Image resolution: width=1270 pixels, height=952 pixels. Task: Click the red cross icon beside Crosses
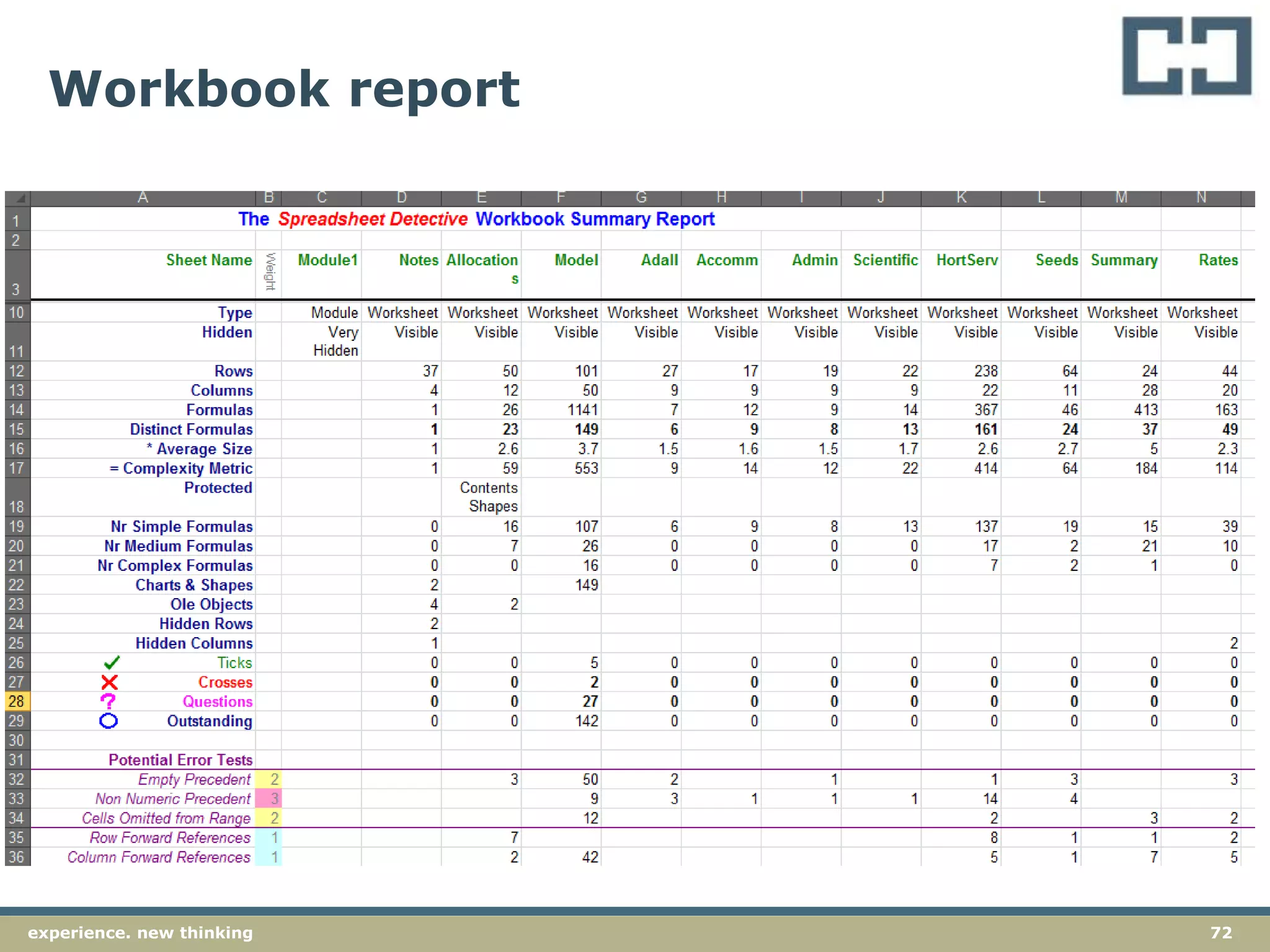pos(109,682)
